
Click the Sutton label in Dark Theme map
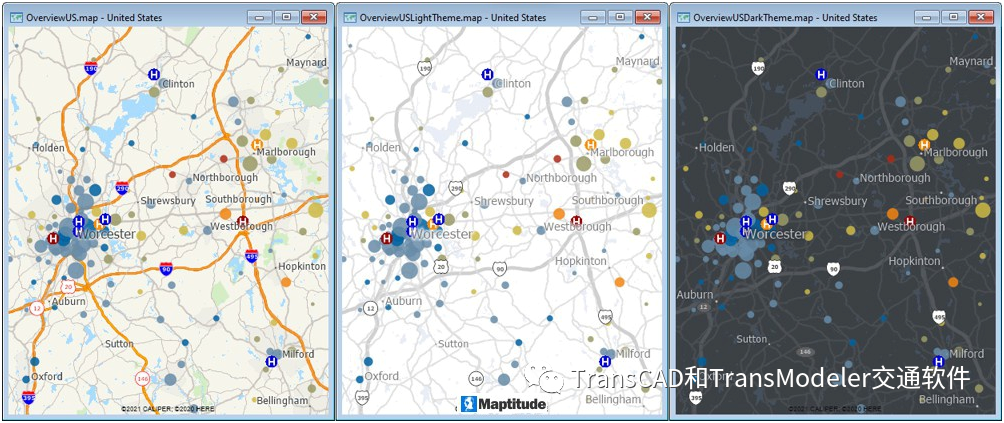752,339
